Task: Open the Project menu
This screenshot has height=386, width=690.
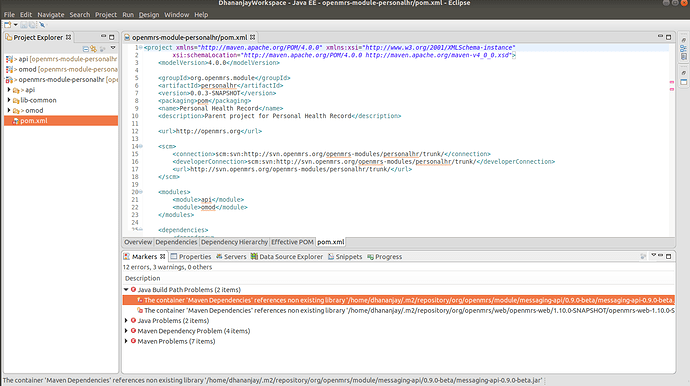Action: tap(106, 15)
